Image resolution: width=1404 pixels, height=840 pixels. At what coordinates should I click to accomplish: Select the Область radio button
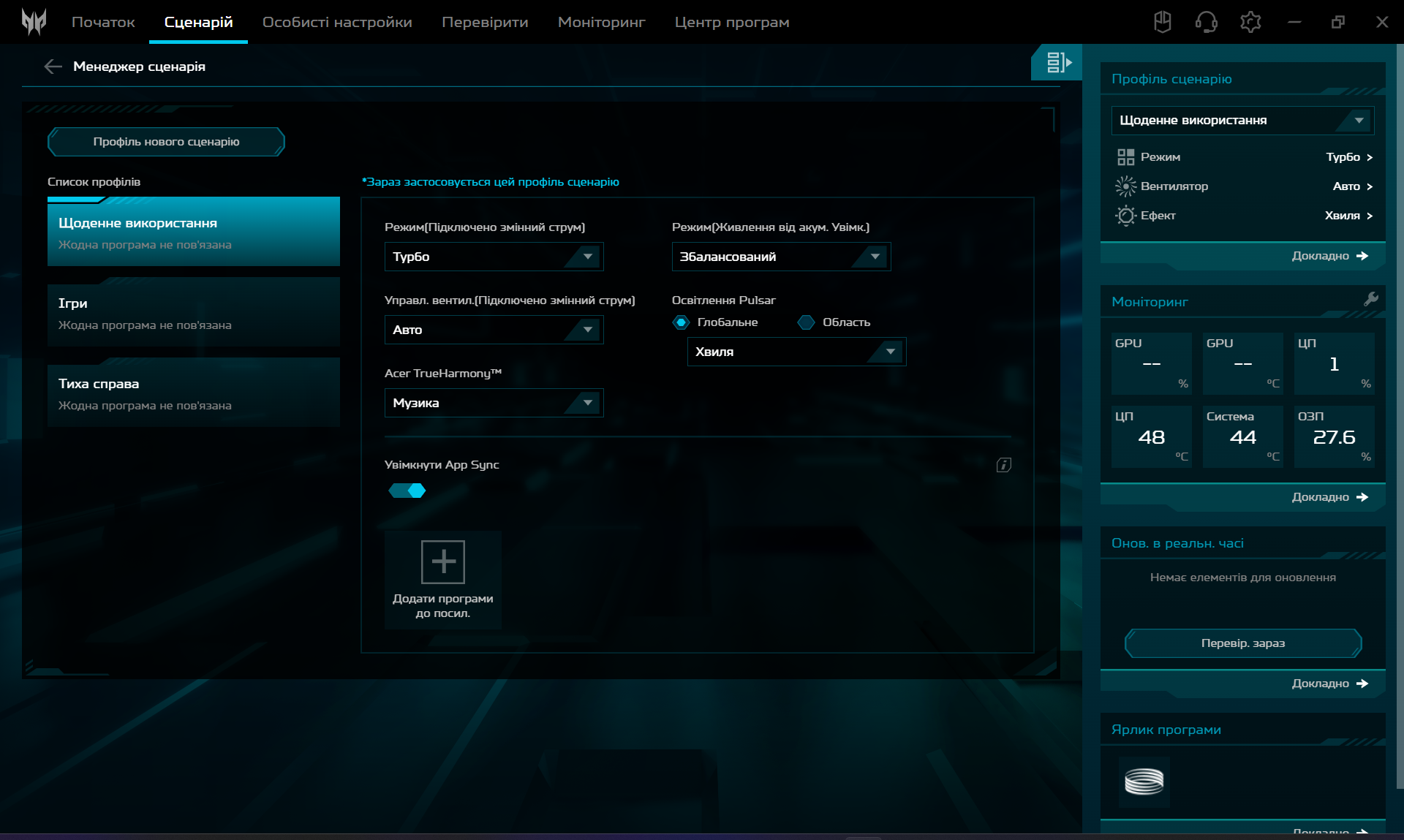point(806,322)
